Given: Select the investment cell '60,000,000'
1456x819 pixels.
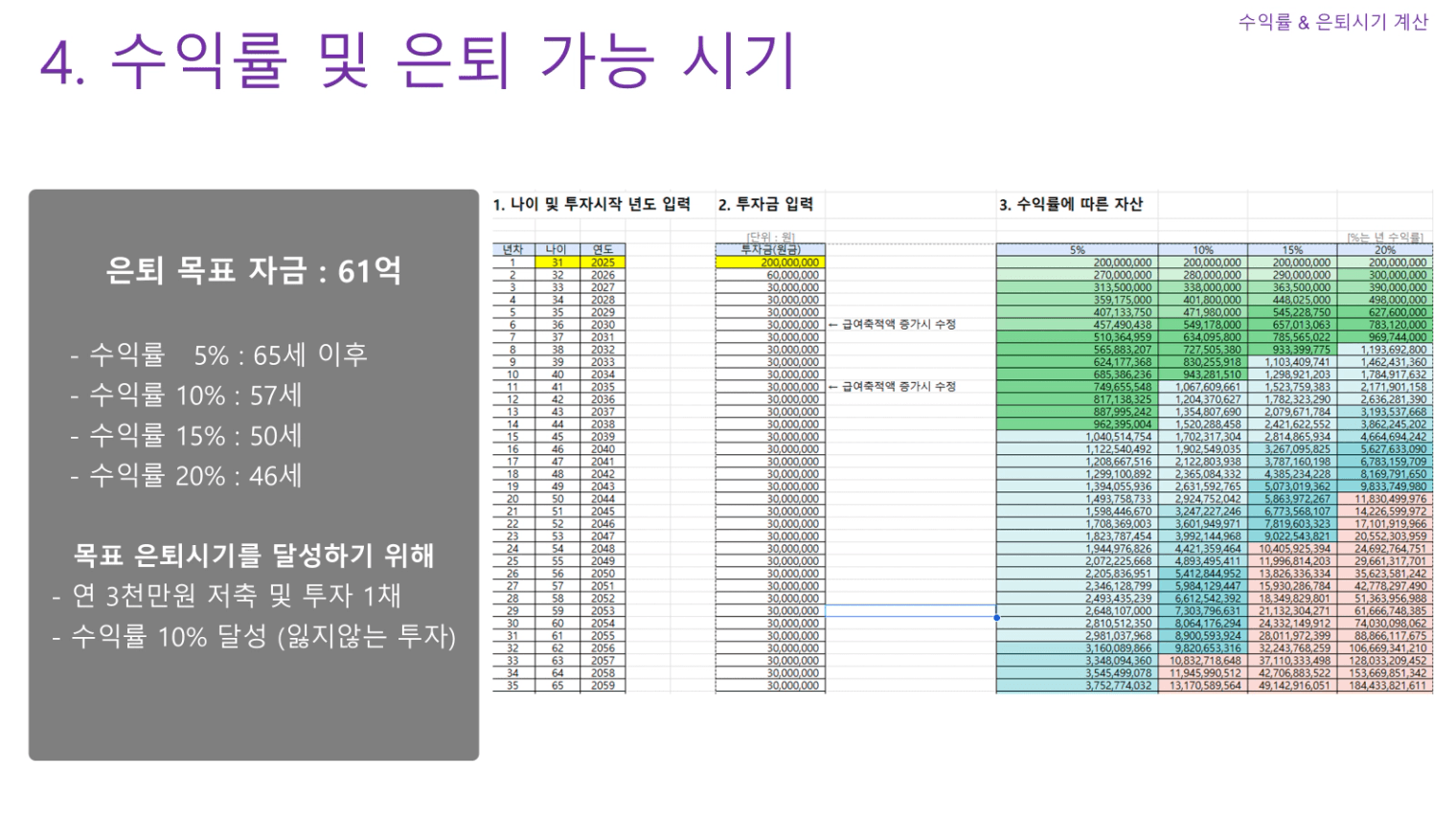Looking at the screenshot, I should (770, 275).
